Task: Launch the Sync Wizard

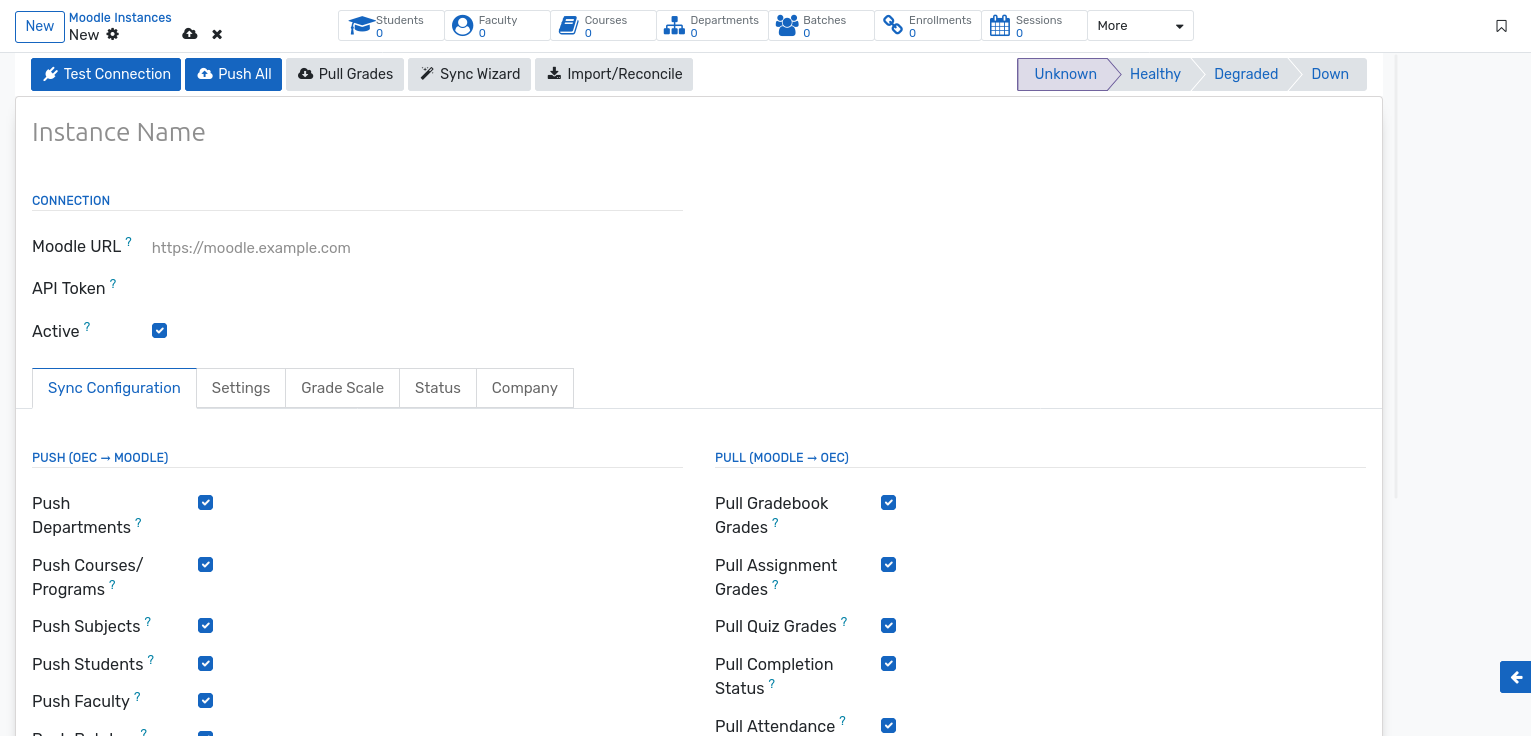Action: [469, 74]
